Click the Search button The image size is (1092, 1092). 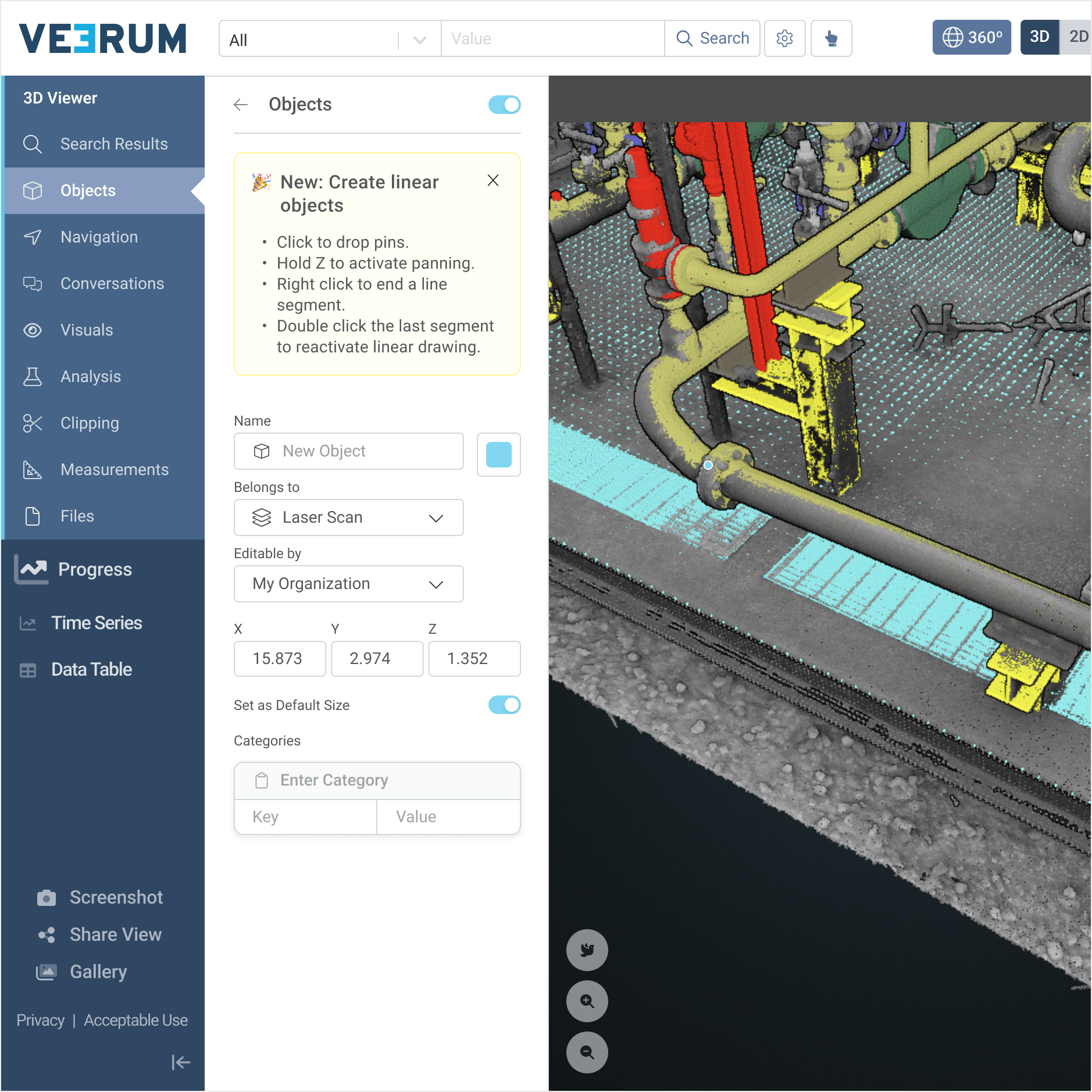[x=712, y=38]
